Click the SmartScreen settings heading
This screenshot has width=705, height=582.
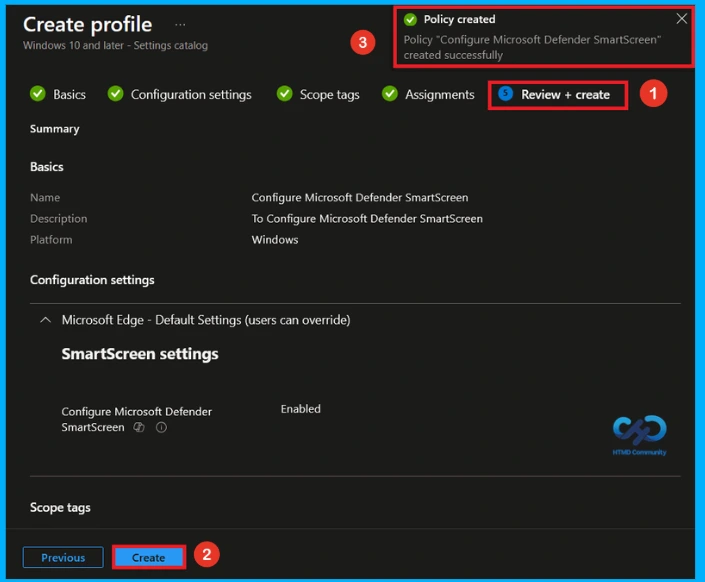pos(140,354)
